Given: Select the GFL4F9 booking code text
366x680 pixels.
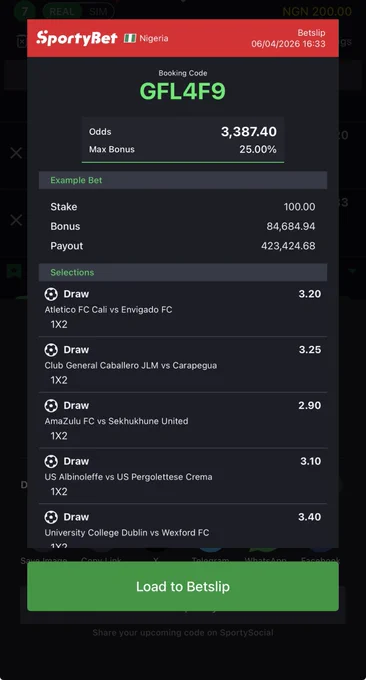Looking at the screenshot, I should (183, 92).
